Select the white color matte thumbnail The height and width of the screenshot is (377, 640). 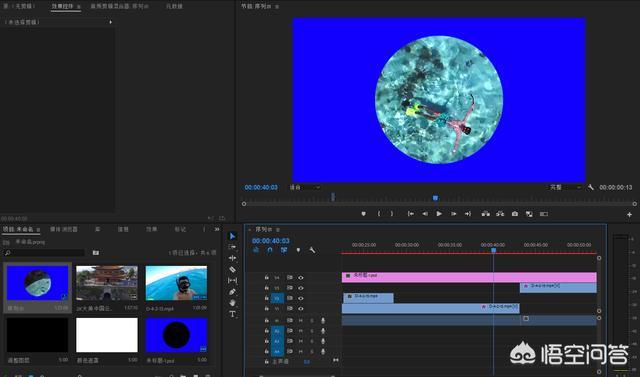point(107,335)
